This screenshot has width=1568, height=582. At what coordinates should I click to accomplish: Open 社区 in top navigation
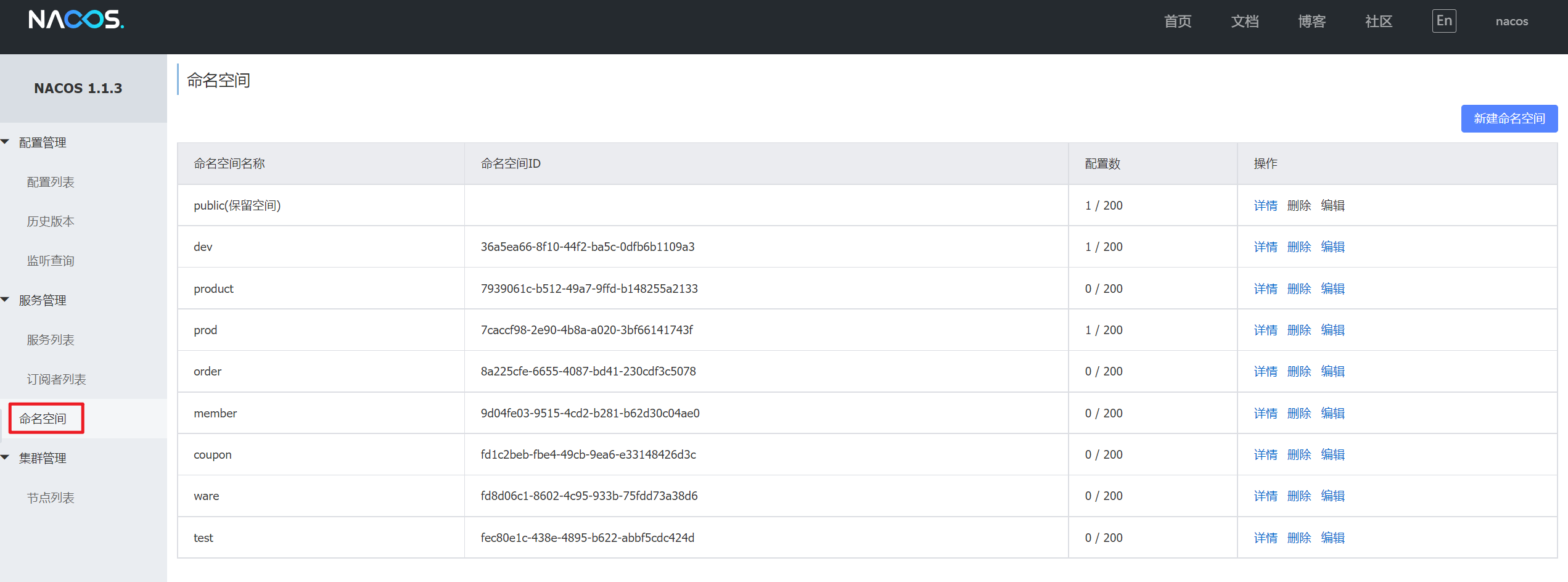(x=1379, y=21)
